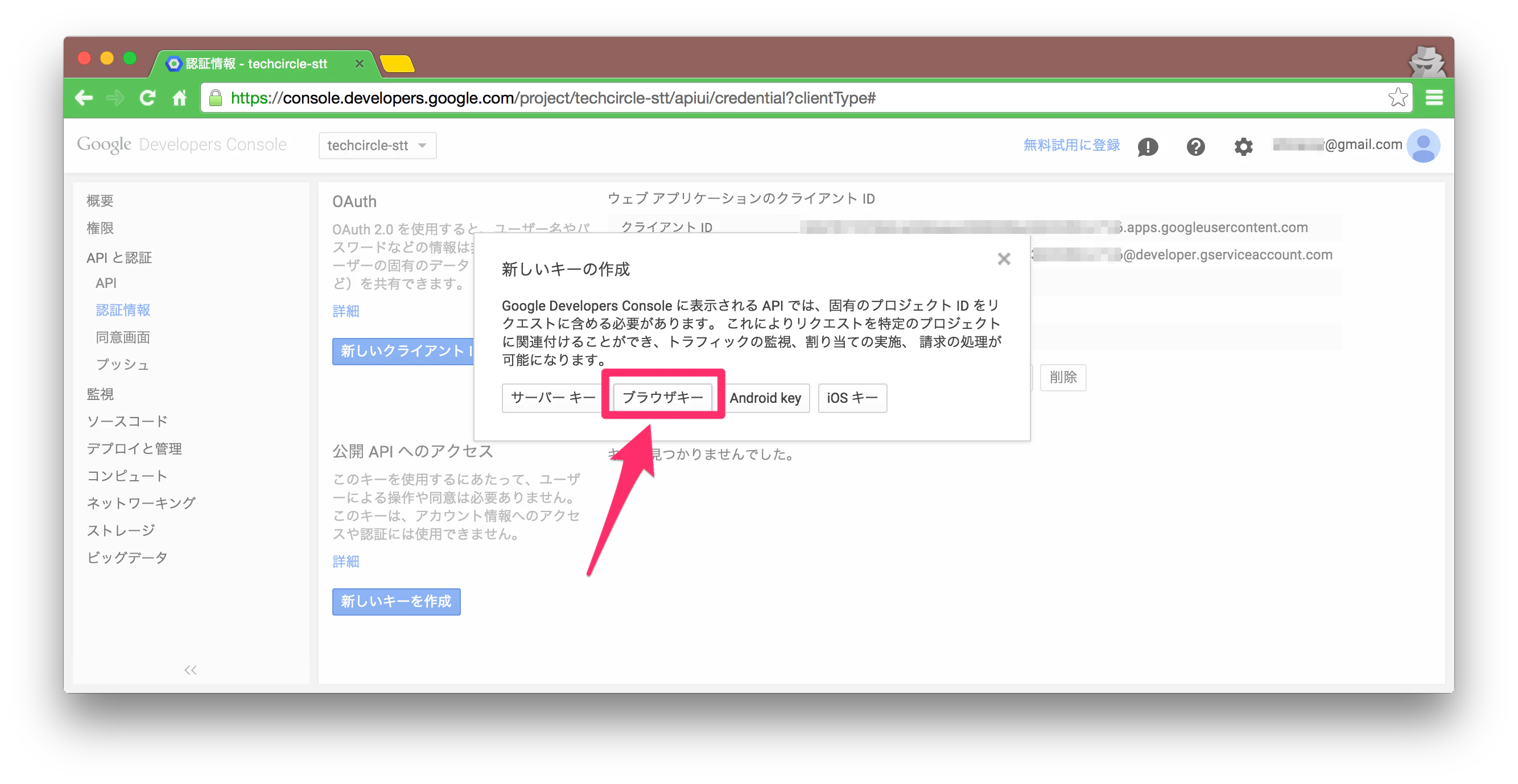Click the 新しいクライアント ID button
The width and height of the screenshot is (1518, 784).
pyautogui.click(x=403, y=352)
